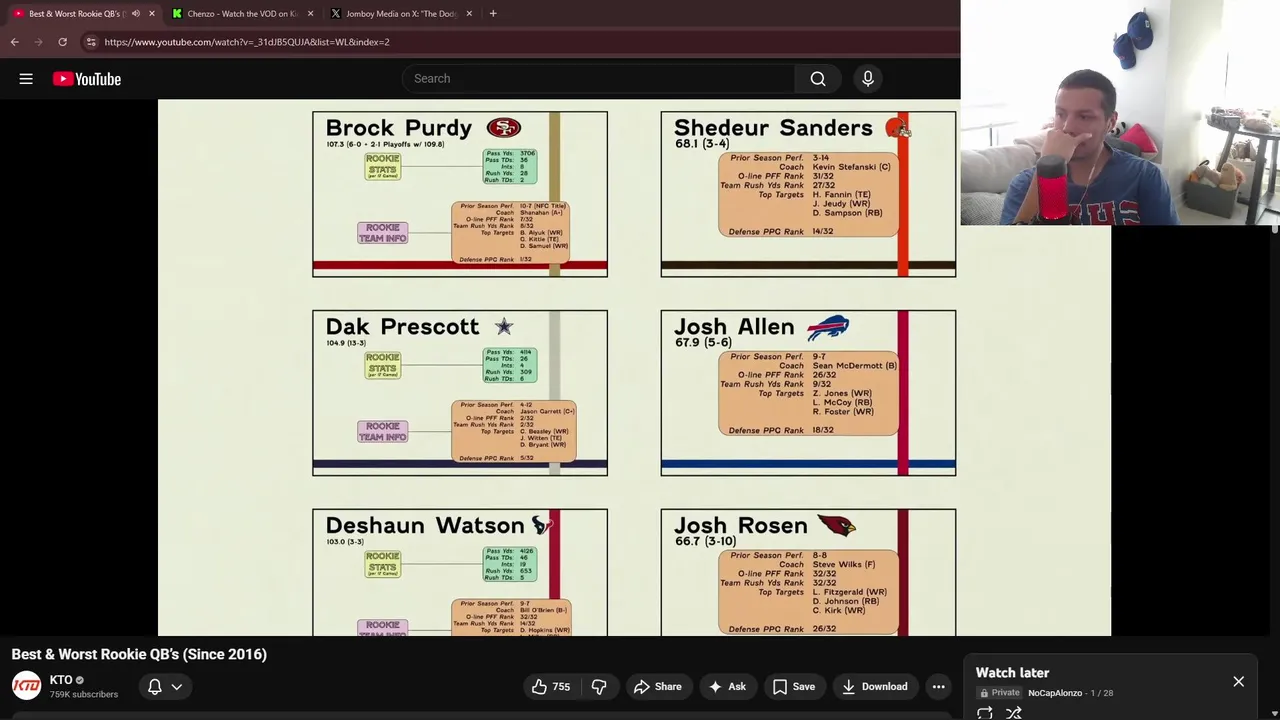Go forward with the browser forward arrow
The height and width of the screenshot is (720, 1280).
point(38,42)
